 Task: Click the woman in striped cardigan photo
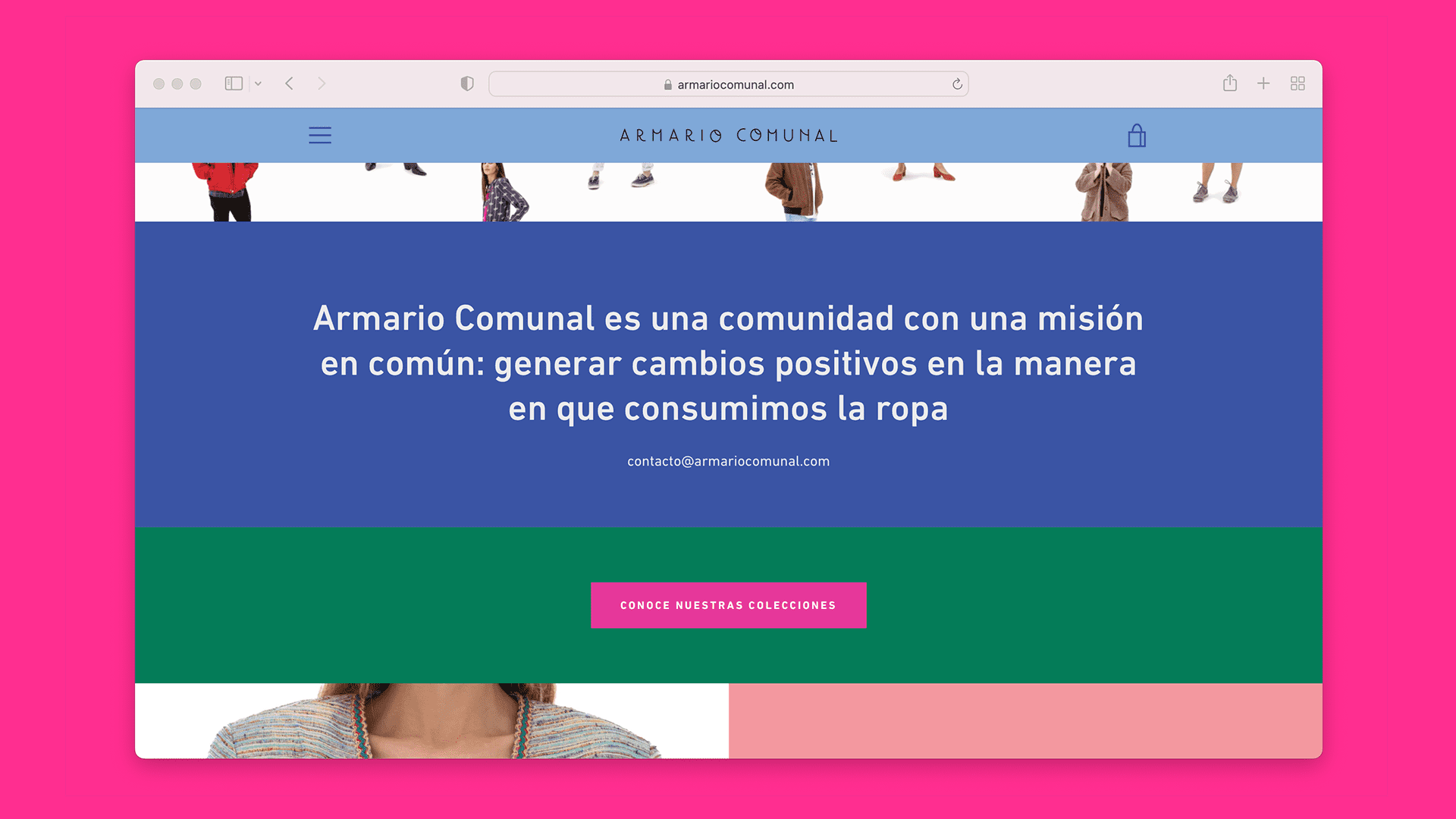pyautogui.click(x=432, y=720)
